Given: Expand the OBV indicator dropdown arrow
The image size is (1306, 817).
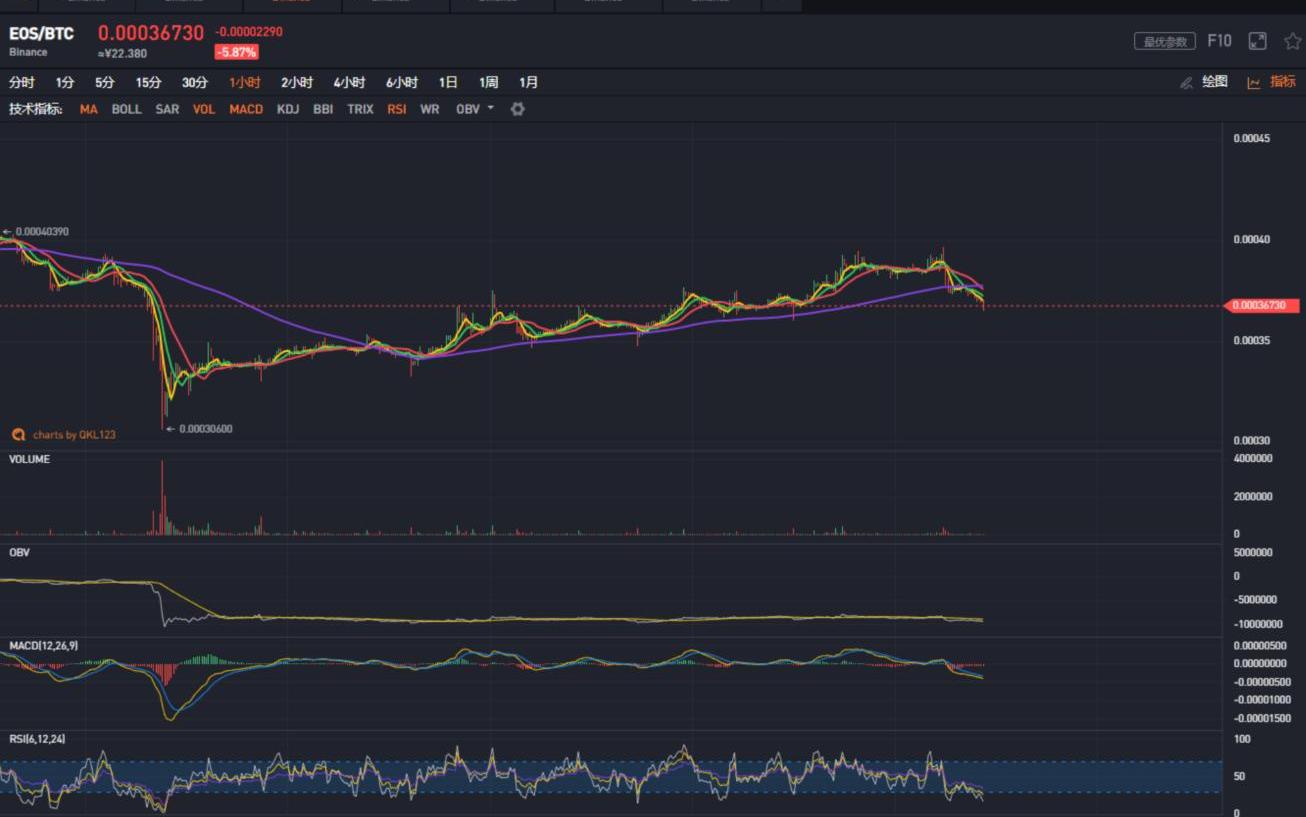Looking at the screenshot, I should [491, 108].
